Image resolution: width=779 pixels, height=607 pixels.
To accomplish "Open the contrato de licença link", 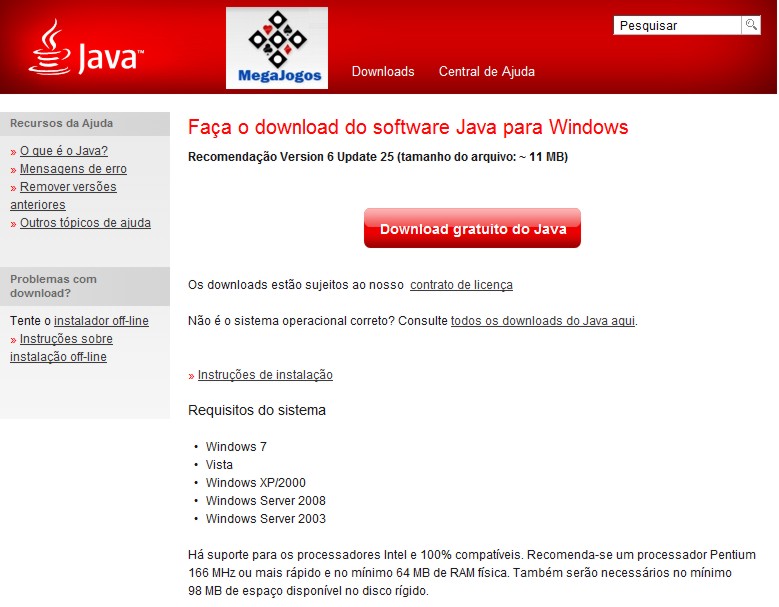I will pyautogui.click(x=461, y=285).
